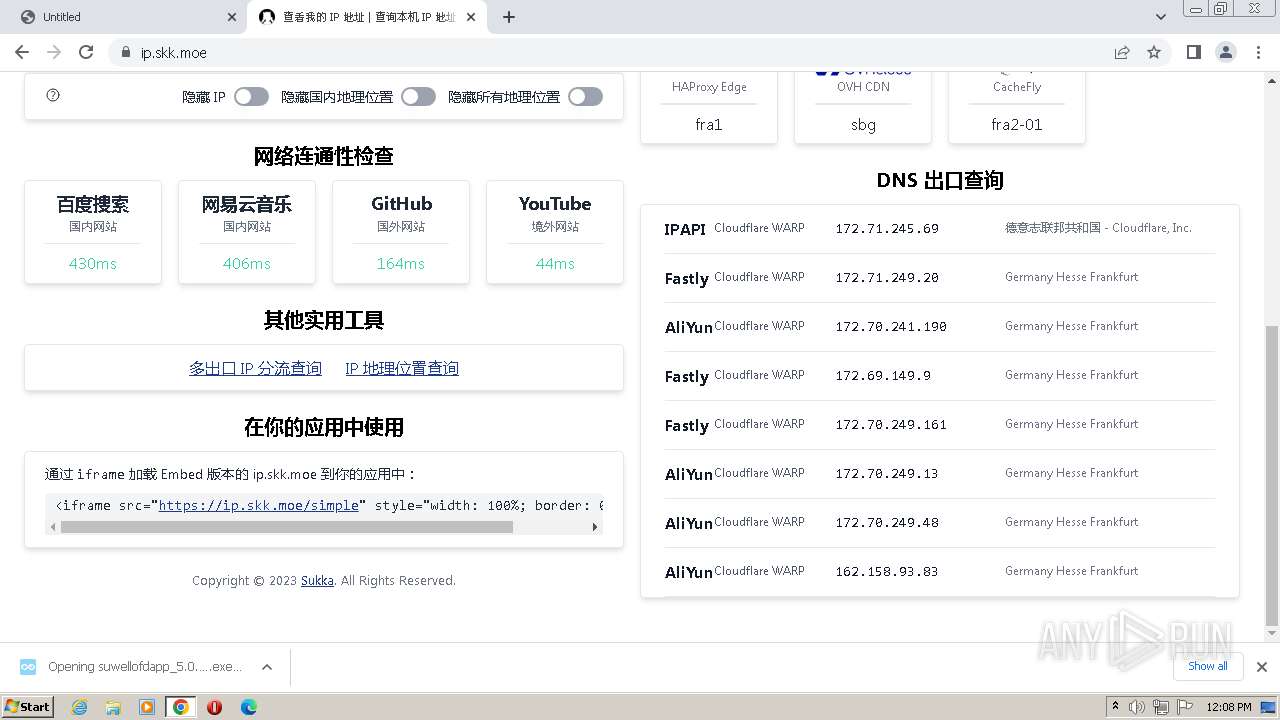Viewport: 1280px width, 720px height.
Task: Click the browser forward arrow
Action: click(54, 52)
